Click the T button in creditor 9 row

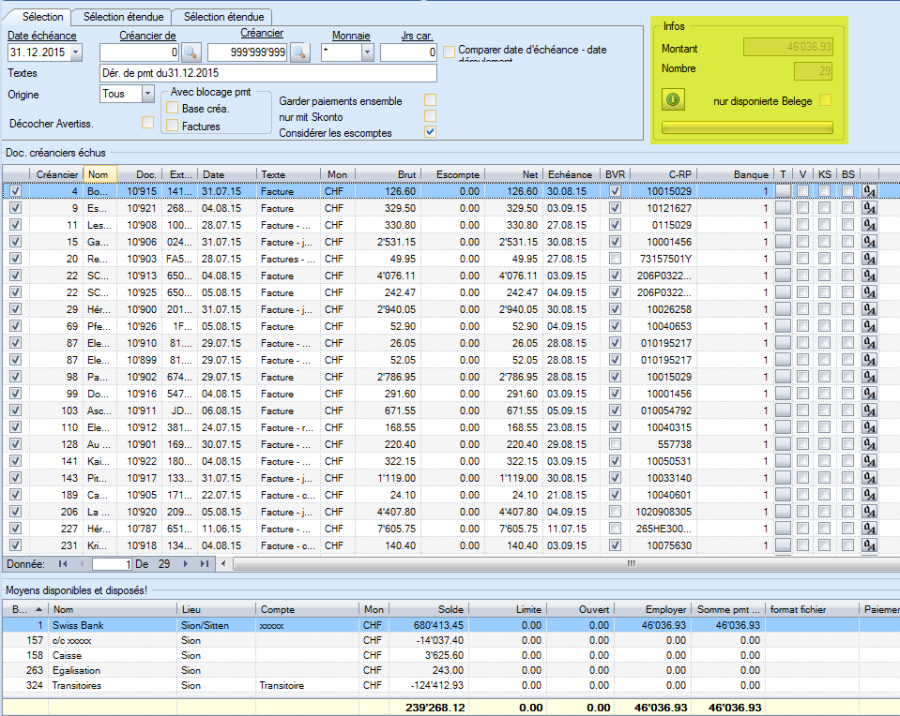click(x=783, y=208)
